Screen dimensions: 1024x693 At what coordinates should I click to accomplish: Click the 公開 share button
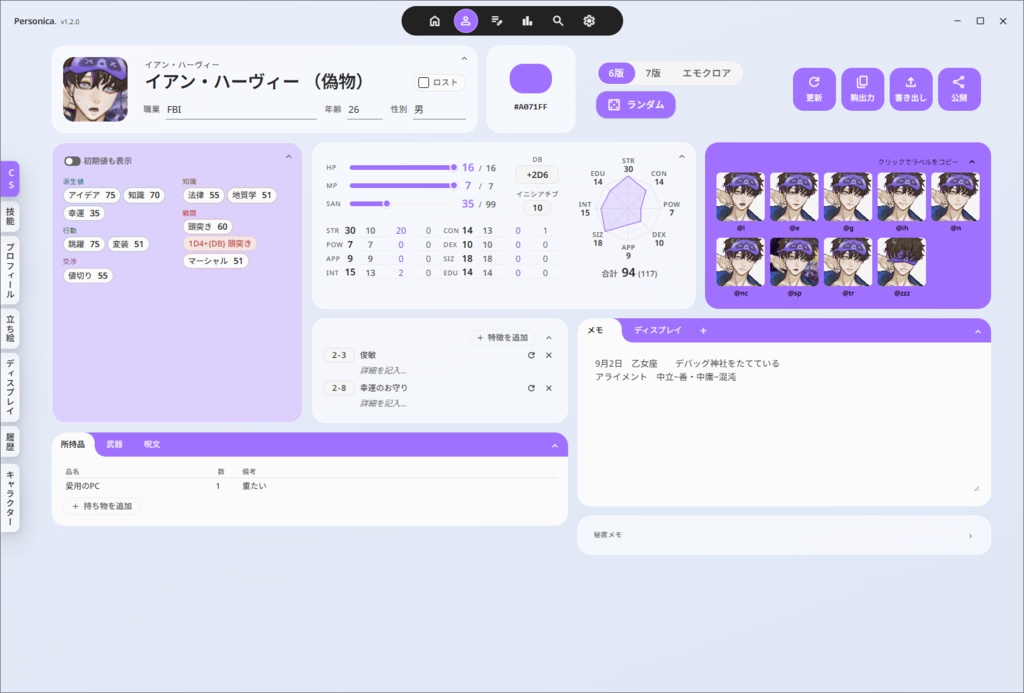pyautogui.click(x=959, y=89)
